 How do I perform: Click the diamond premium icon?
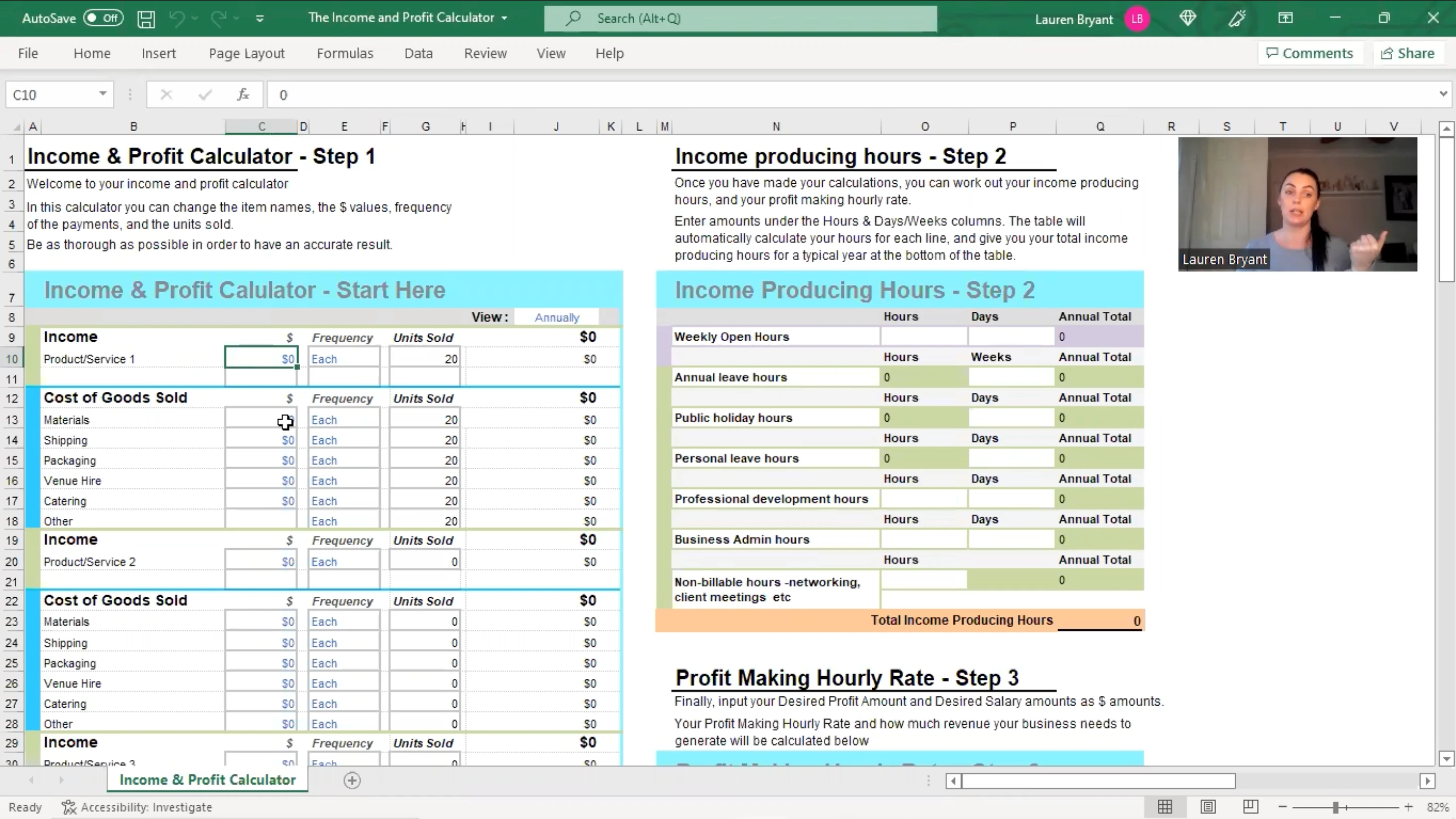pos(1188,18)
